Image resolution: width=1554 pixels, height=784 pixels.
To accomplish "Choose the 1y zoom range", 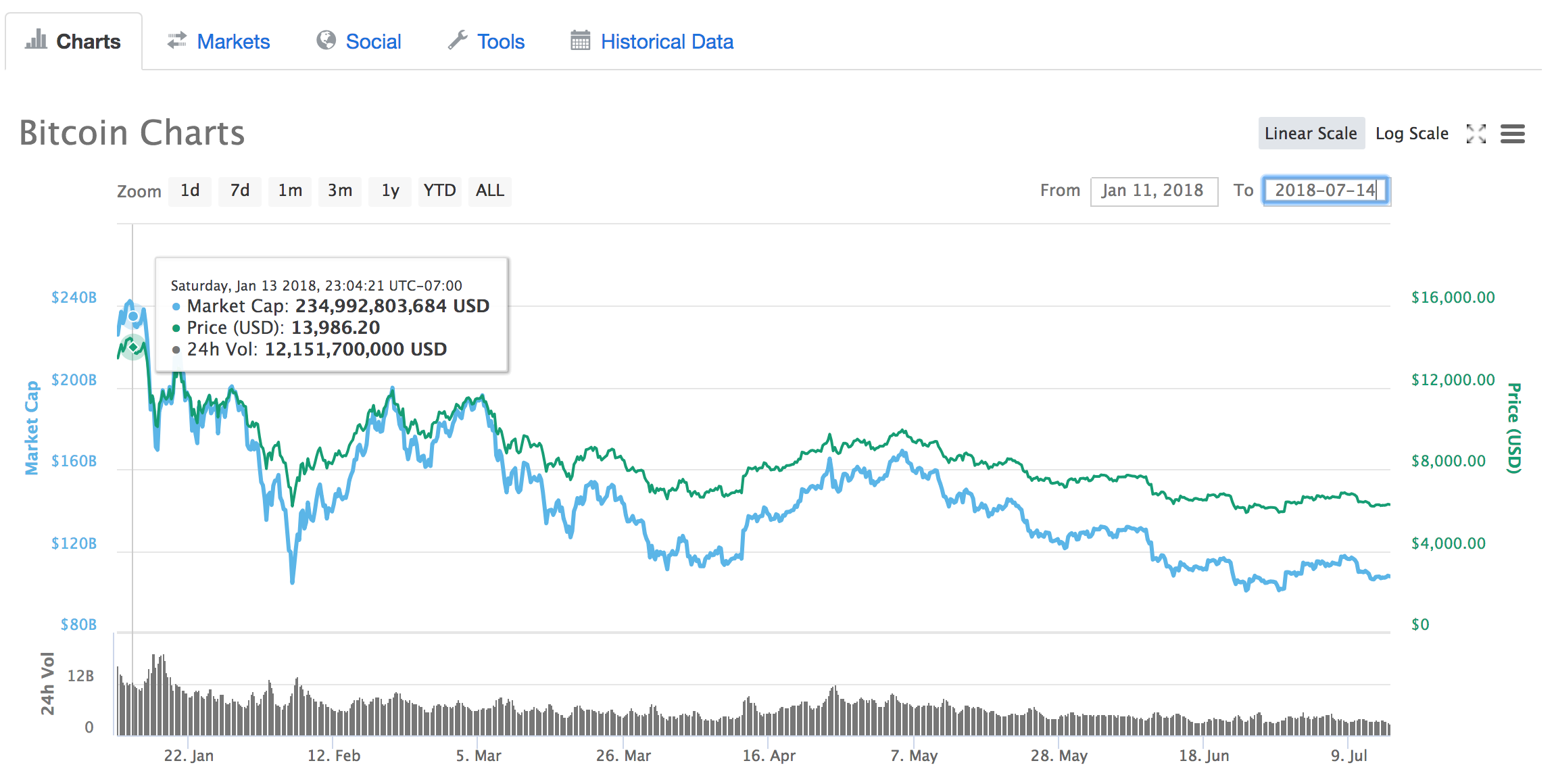I will [x=390, y=191].
